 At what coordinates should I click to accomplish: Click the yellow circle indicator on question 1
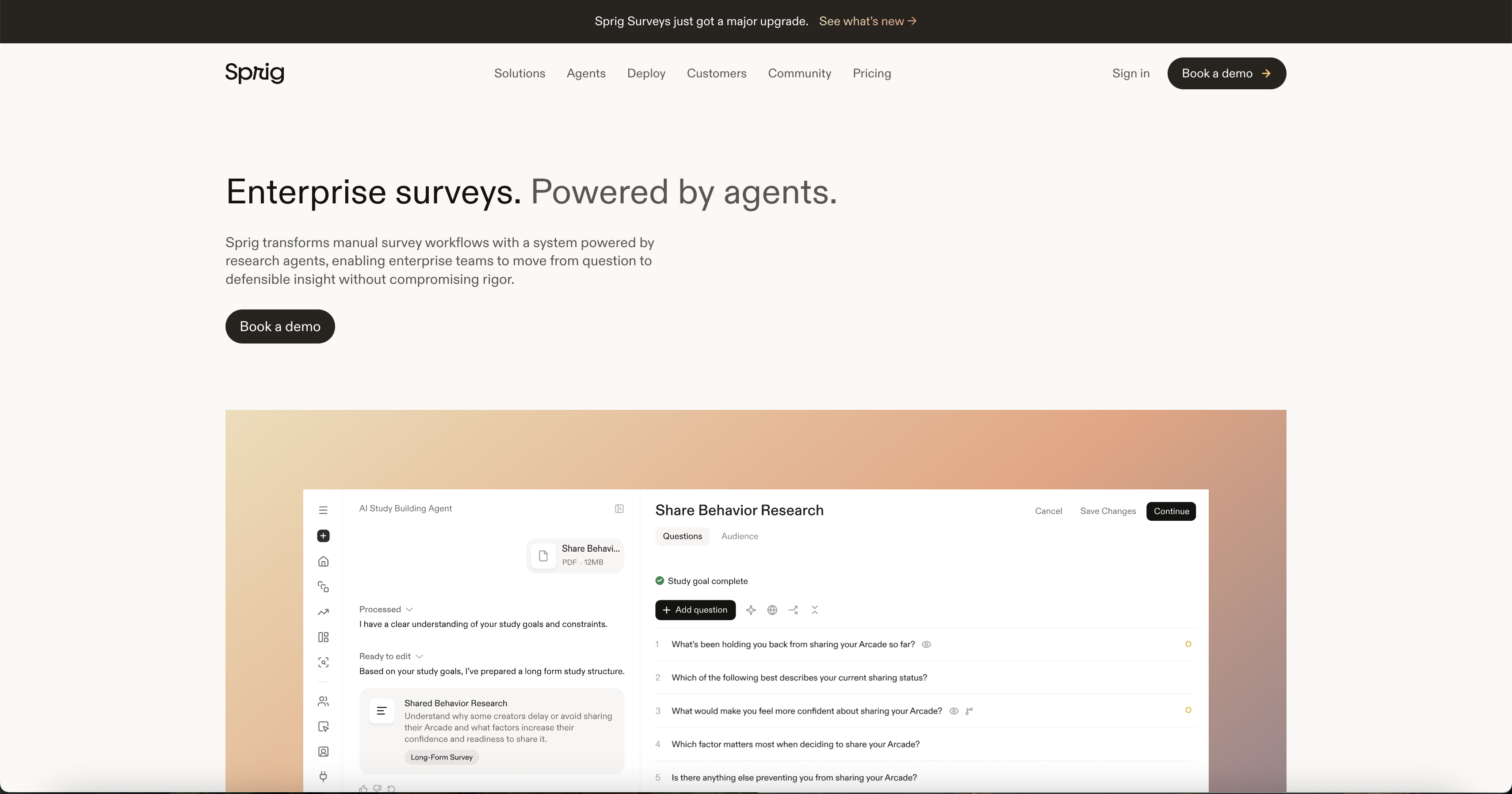click(1188, 644)
